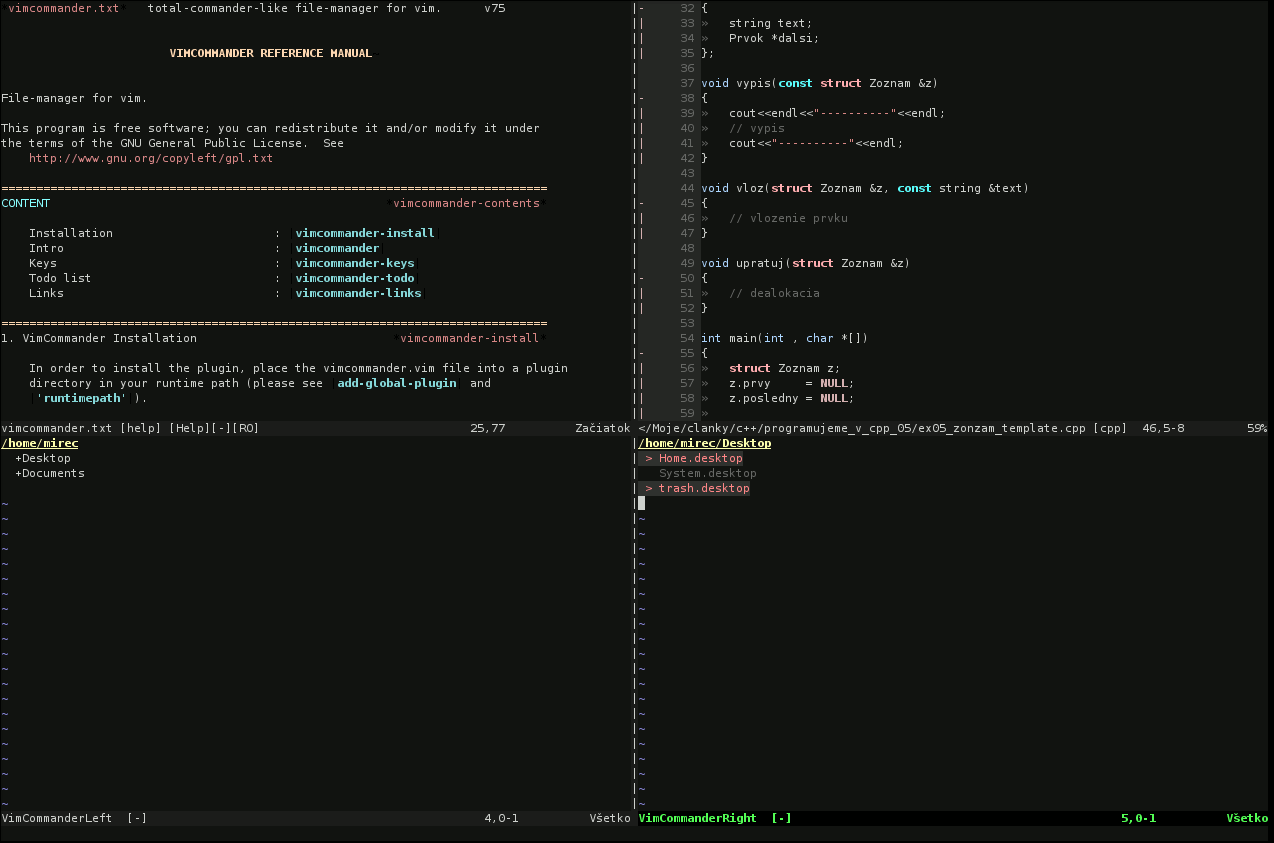This screenshot has height=843, width=1274.
Task: Open the vimcommander-keys help link
Action: pyautogui.click(x=354, y=263)
